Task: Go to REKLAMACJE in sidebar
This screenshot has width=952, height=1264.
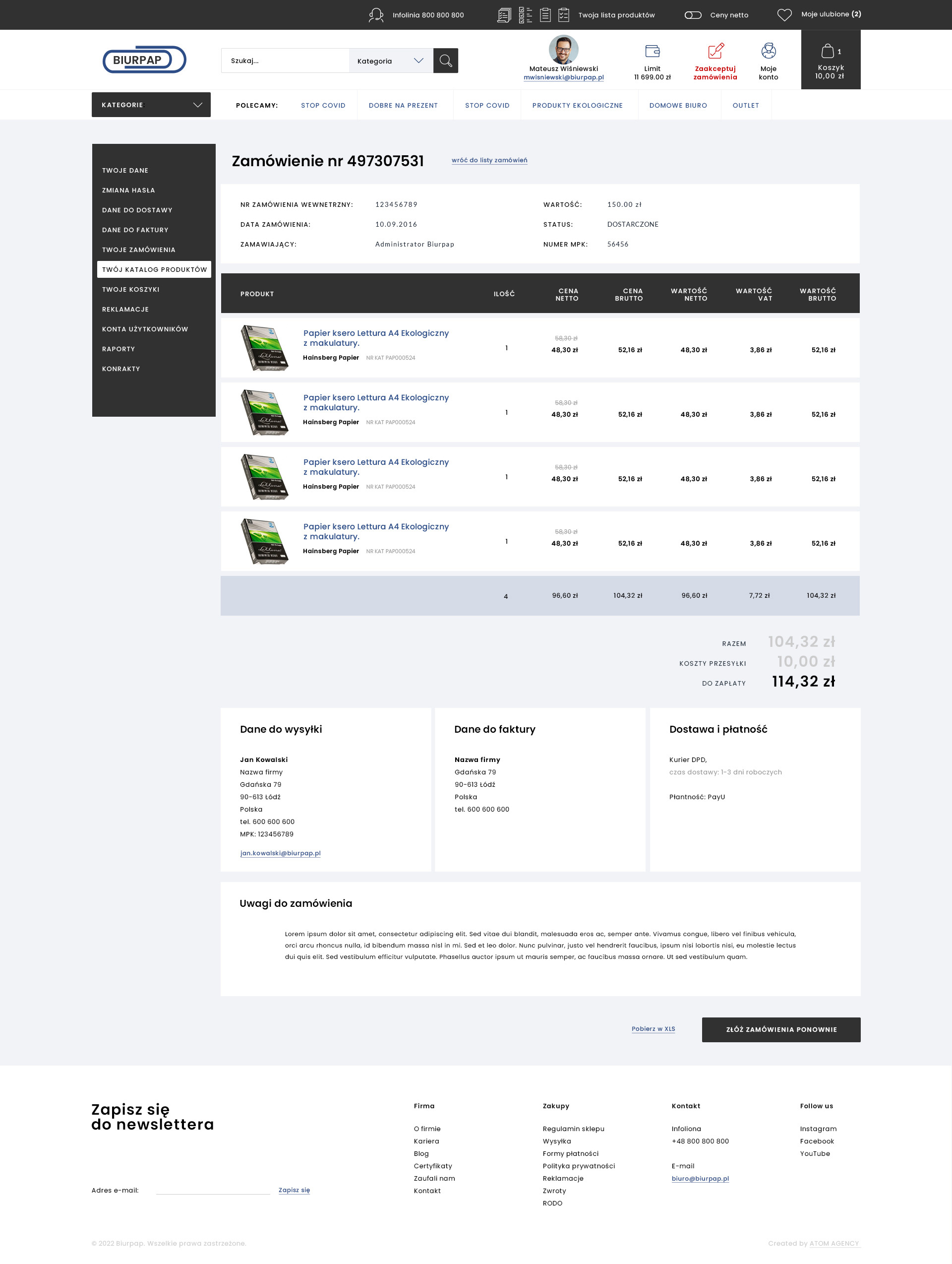Action: [x=125, y=309]
